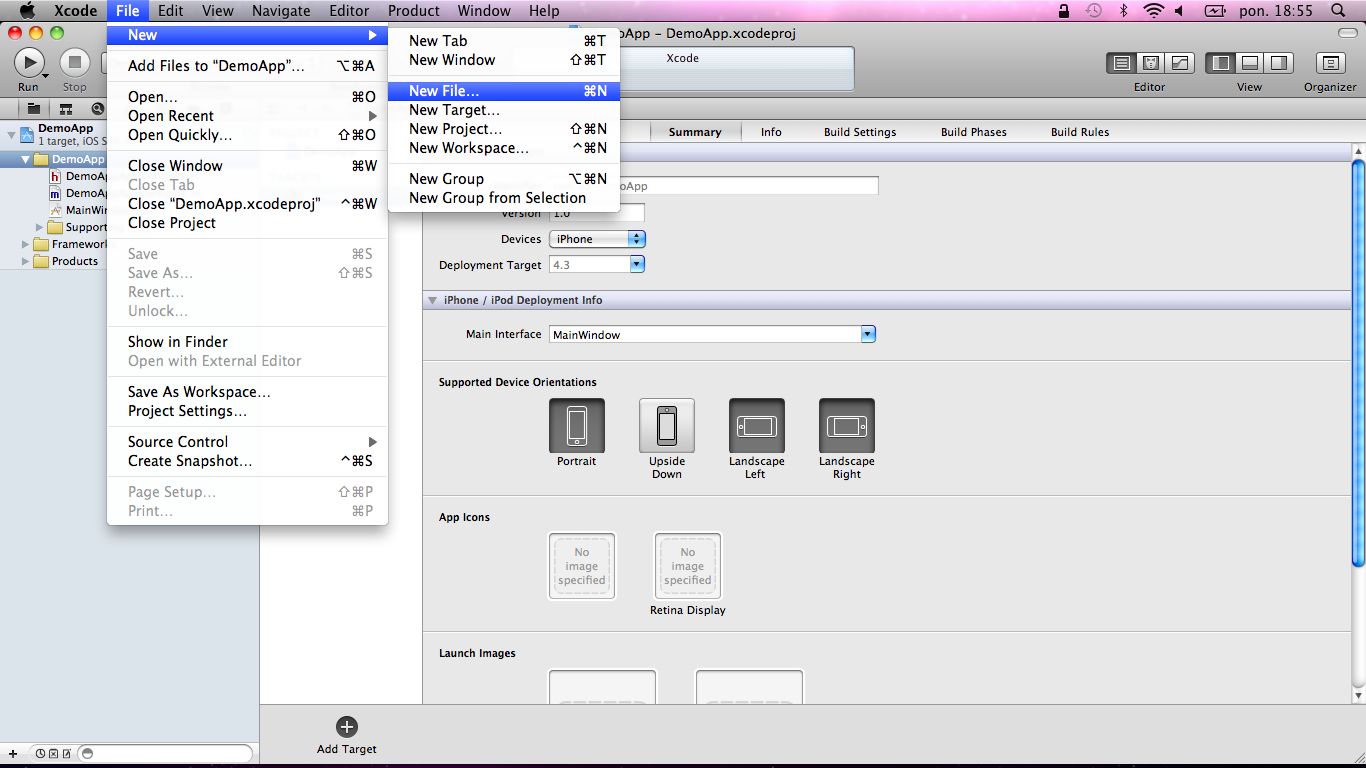
Task: Select Add Files to "DemoApp"… menu item
Action: click(x=216, y=66)
